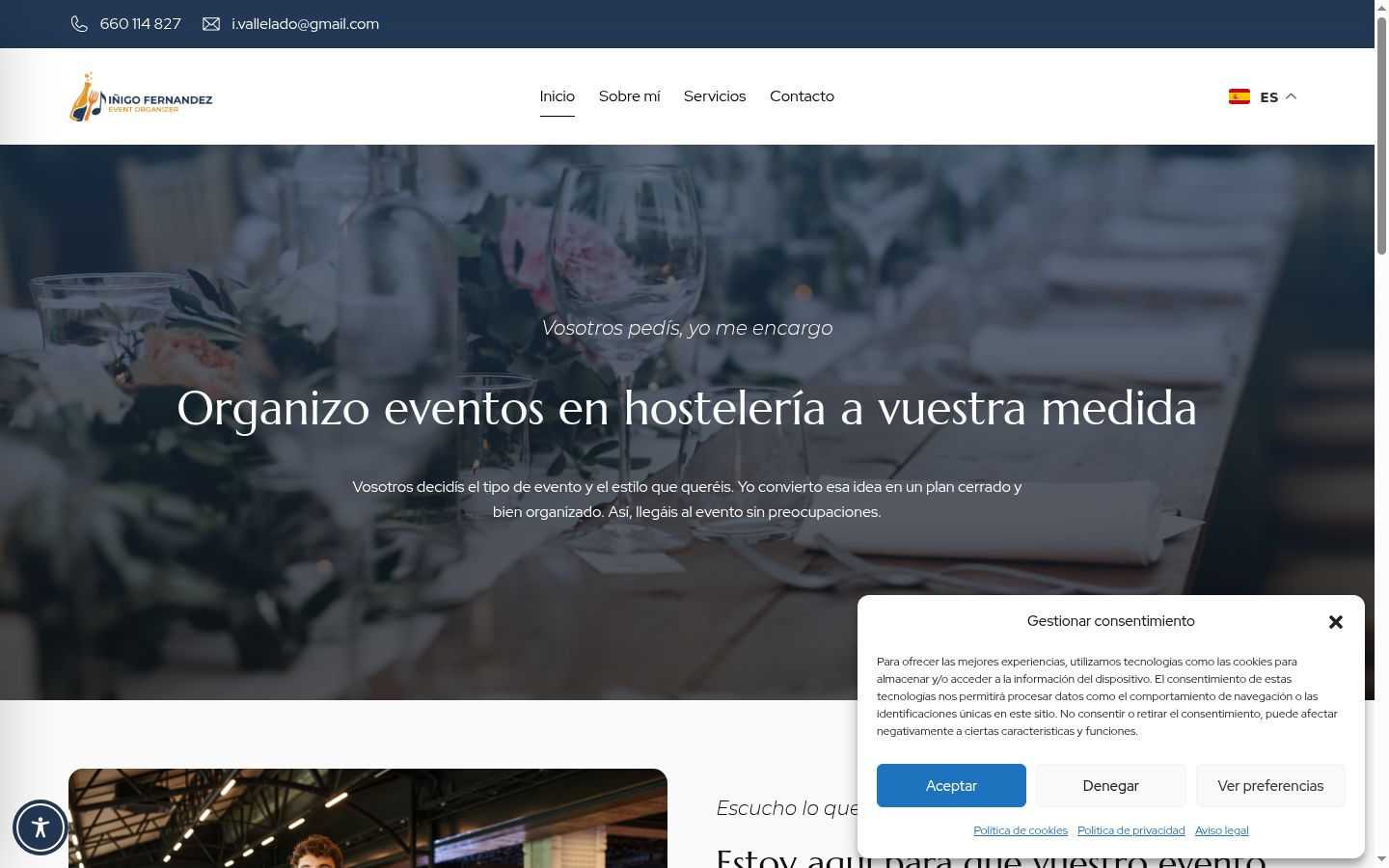Expand the ES language chevron
1389x868 pixels.
(x=1292, y=96)
